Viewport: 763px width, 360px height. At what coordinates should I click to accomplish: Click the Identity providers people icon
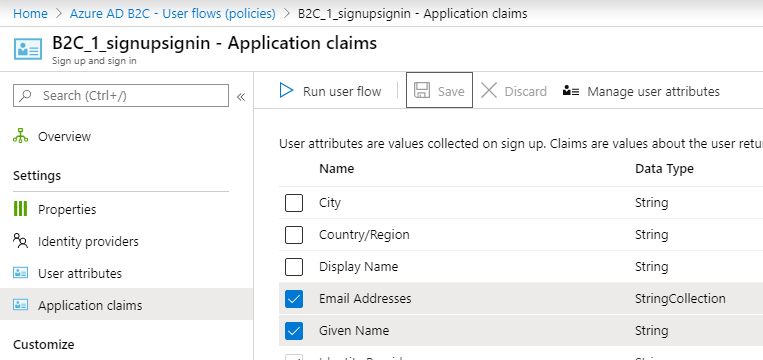pyautogui.click(x=20, y=241)
